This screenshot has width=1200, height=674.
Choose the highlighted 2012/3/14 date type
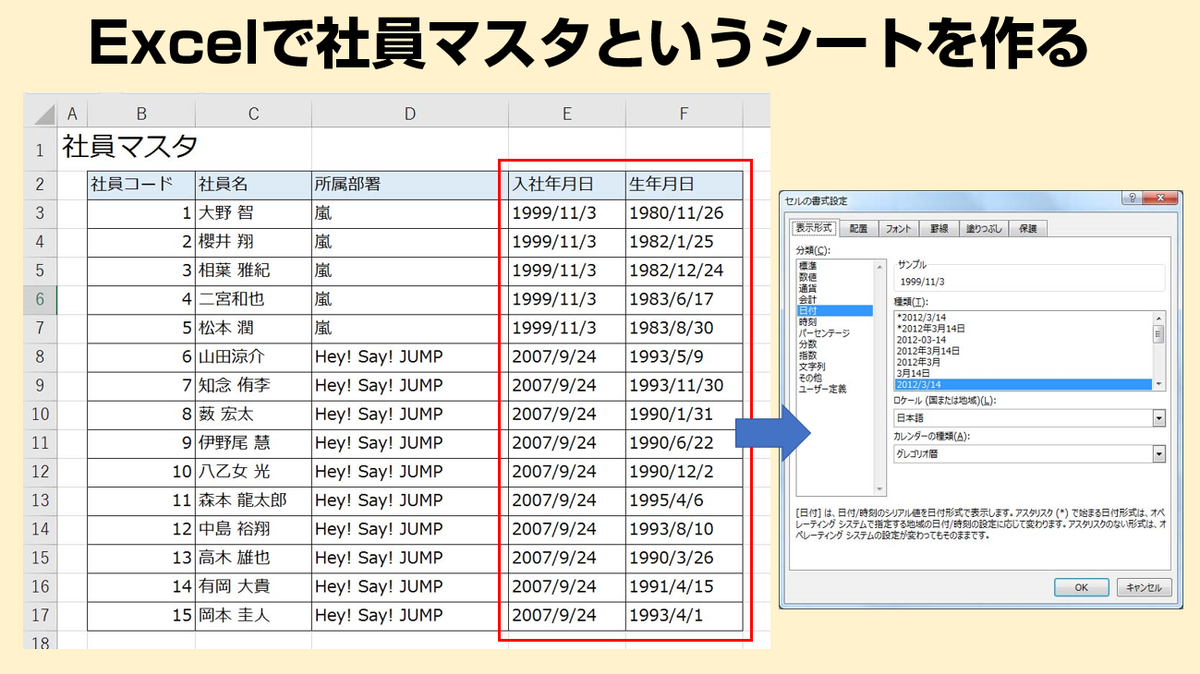coord(1022,384)
